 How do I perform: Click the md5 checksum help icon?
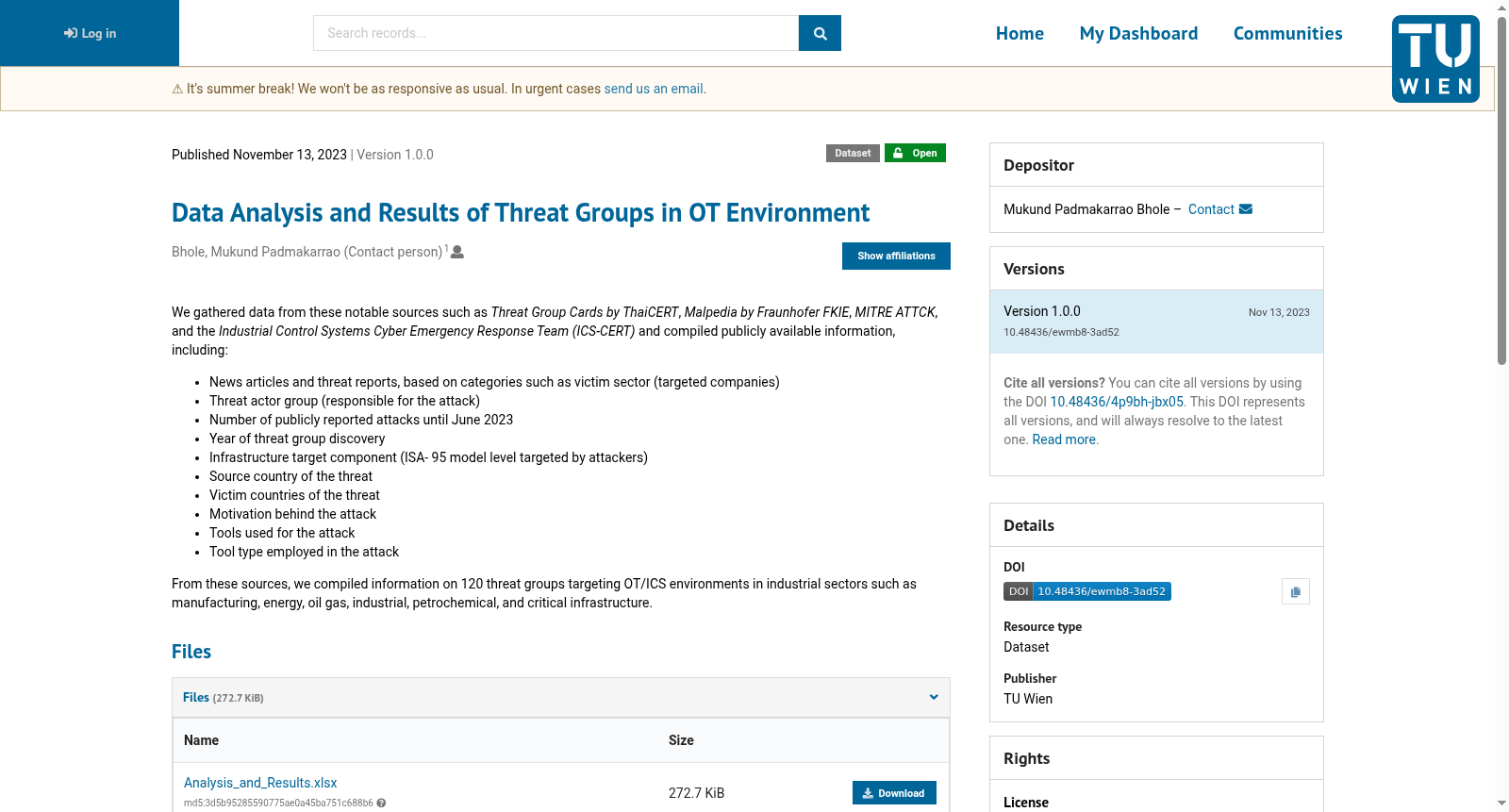pyautogui.click(x=381, y=804)
